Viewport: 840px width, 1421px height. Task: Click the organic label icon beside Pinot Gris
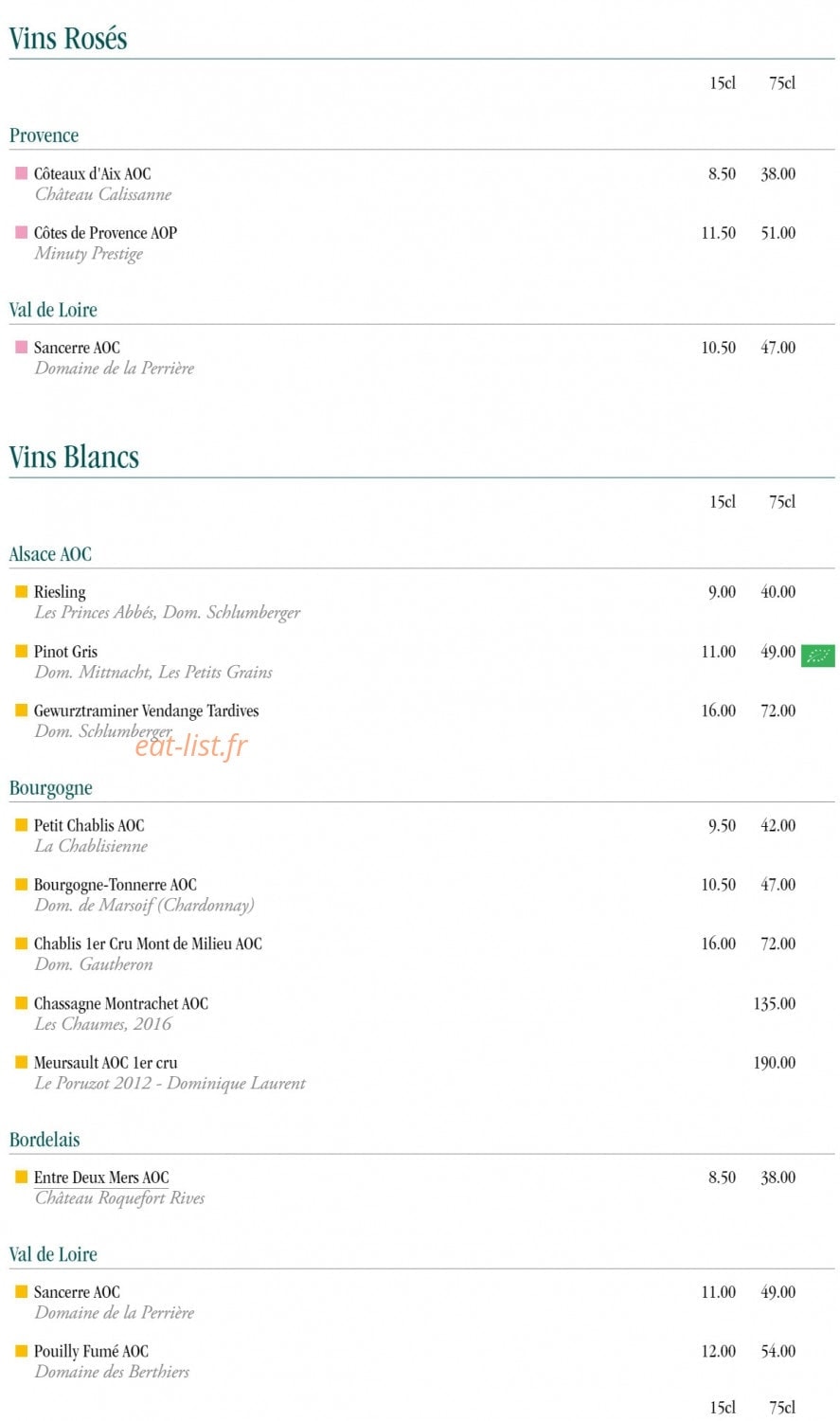pyautogui.click(x=817, y=655)
